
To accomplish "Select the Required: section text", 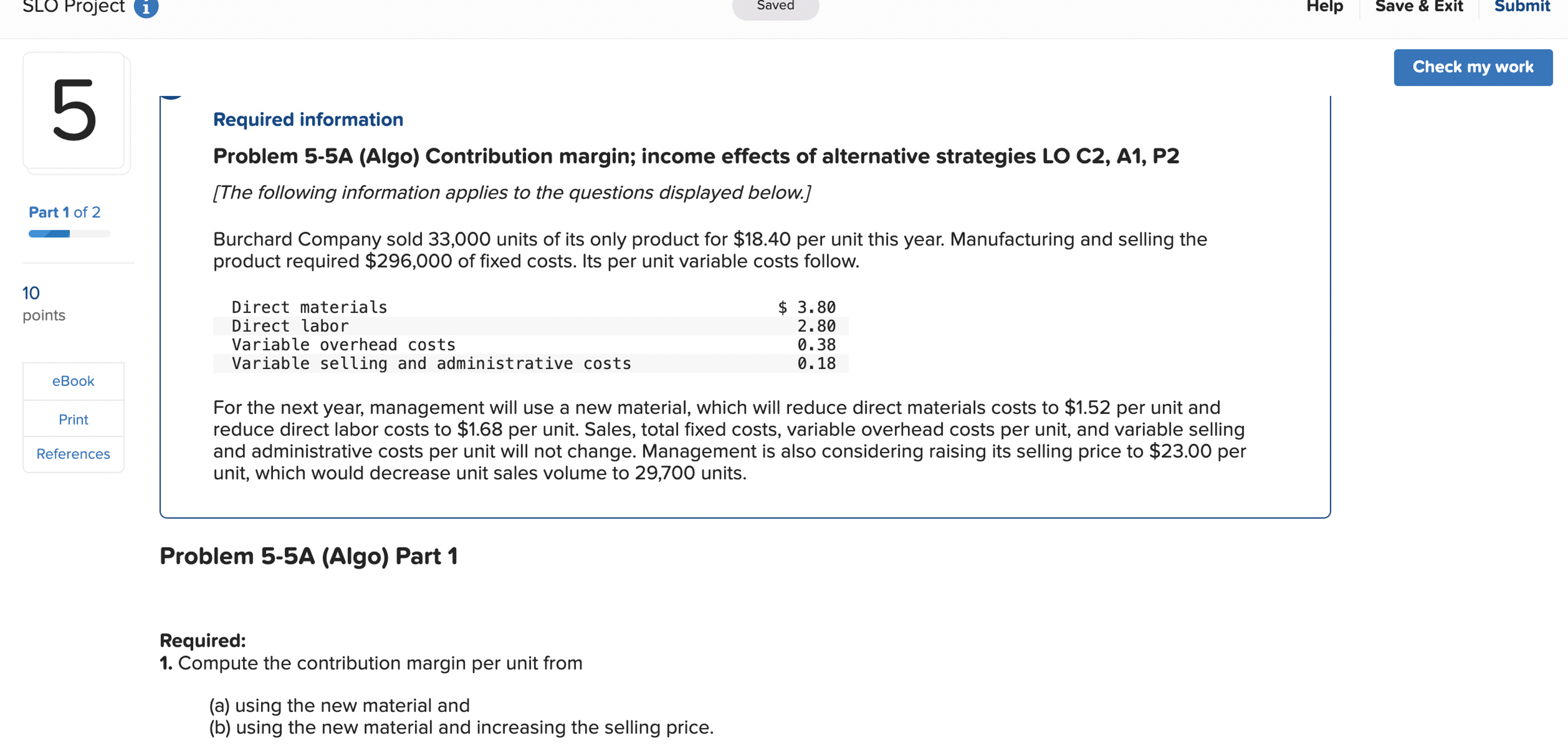I will point(203,640).
